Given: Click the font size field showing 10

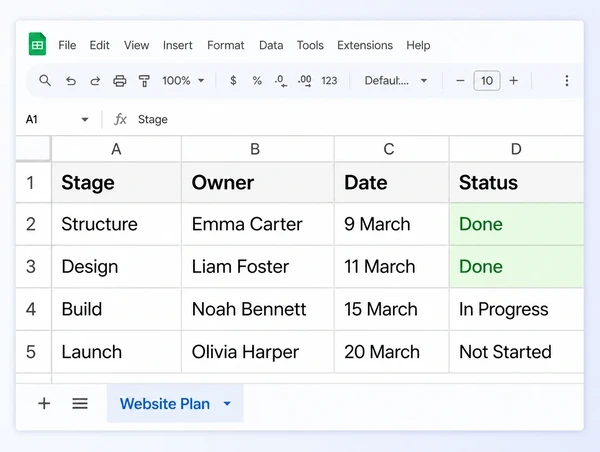Looking at the screenshot, I should click(x=487, y=81).
